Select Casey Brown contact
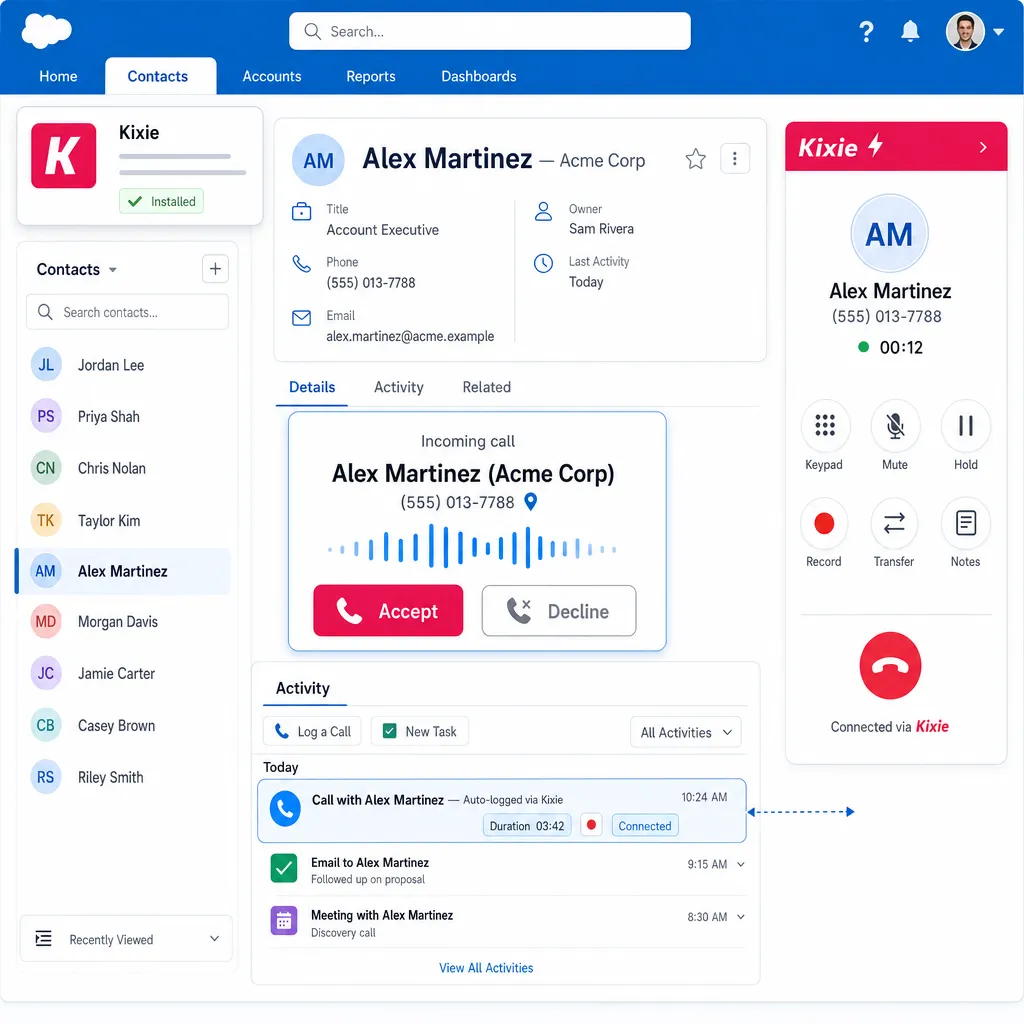1024x1024 pixels. (x=124, y=726)
